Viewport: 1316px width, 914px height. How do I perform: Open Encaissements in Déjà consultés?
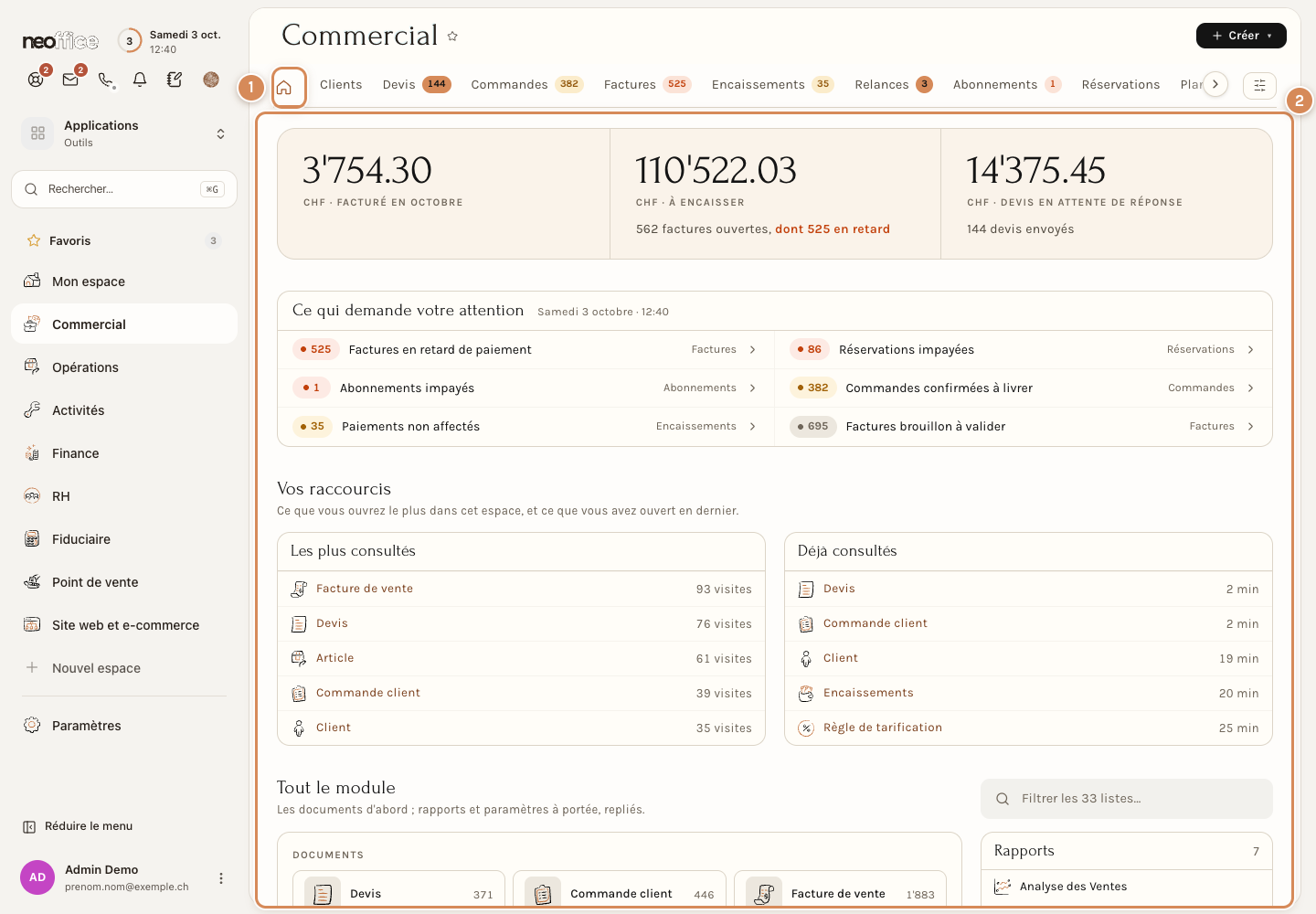[x=1028, y=693]
